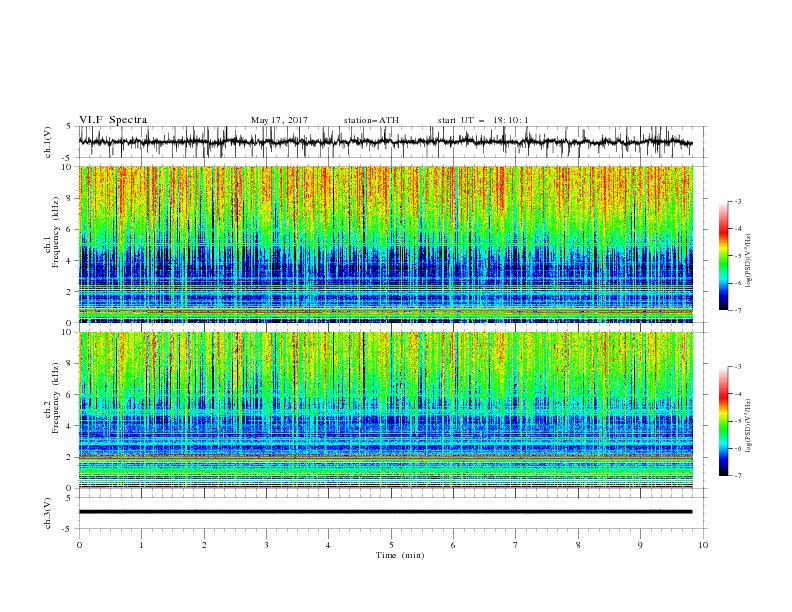Click the ch.1 voltage waveform trace
This screenshot has height=612, width=792.
click(x=385, y=142)
